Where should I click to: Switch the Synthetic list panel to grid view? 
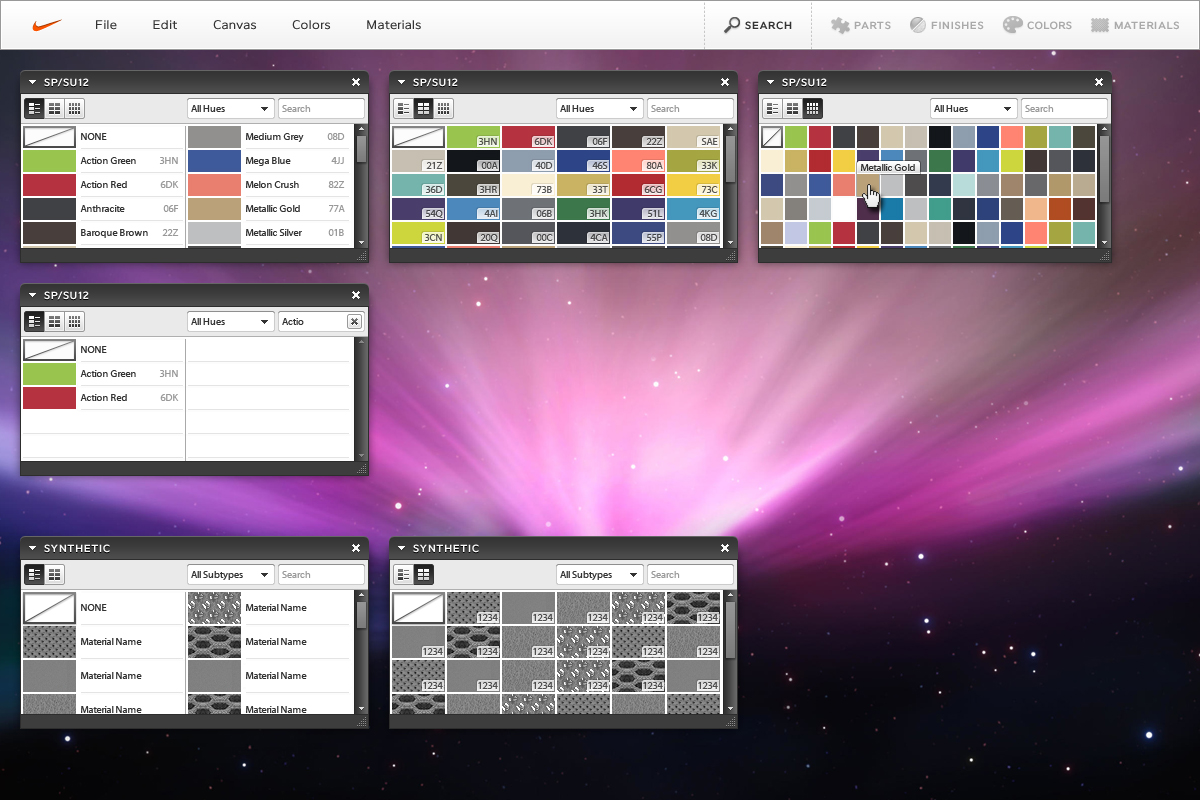(x=55, y=574)
